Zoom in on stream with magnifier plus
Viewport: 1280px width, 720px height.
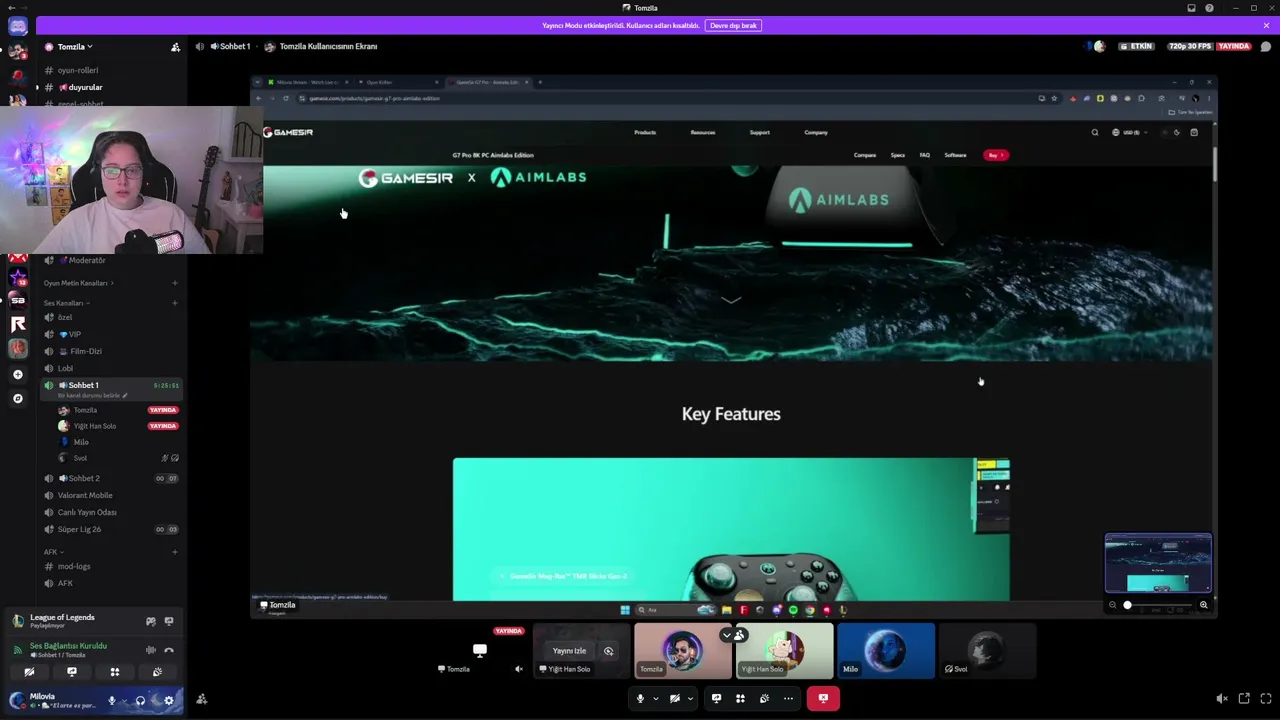point(1203,605)
